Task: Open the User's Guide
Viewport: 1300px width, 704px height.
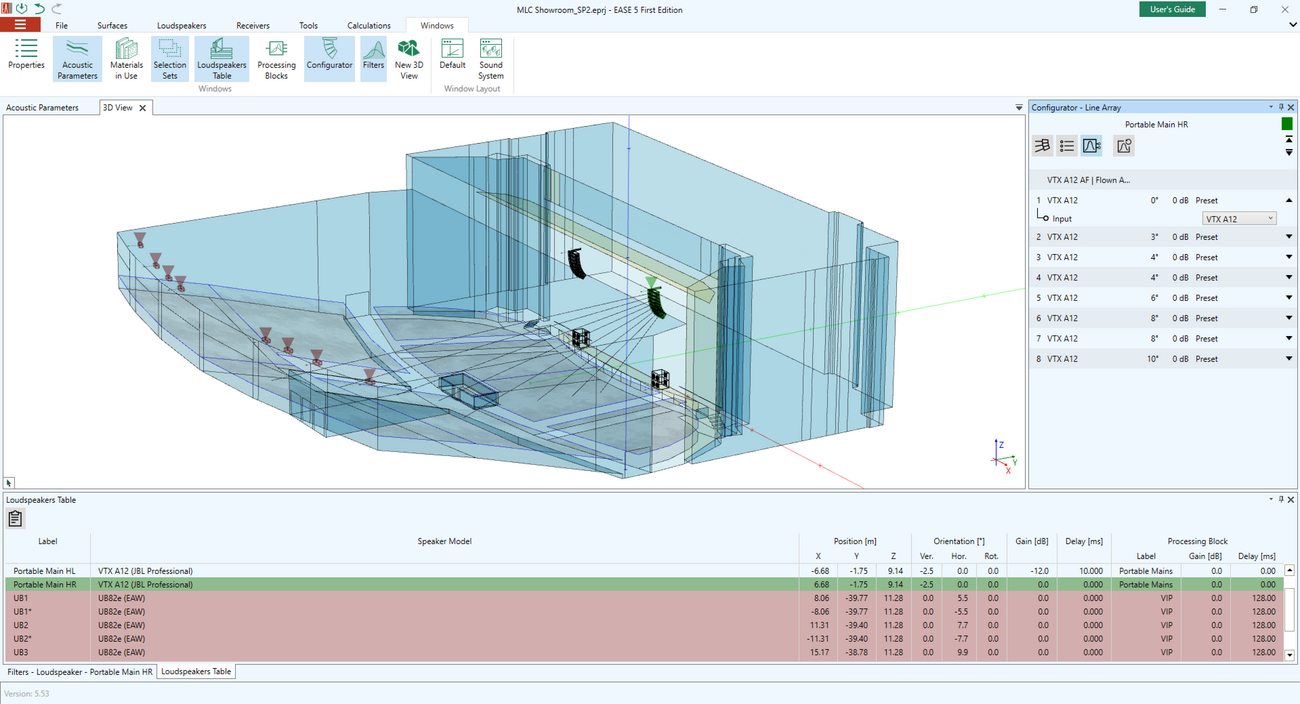Action: point(1172,9)
